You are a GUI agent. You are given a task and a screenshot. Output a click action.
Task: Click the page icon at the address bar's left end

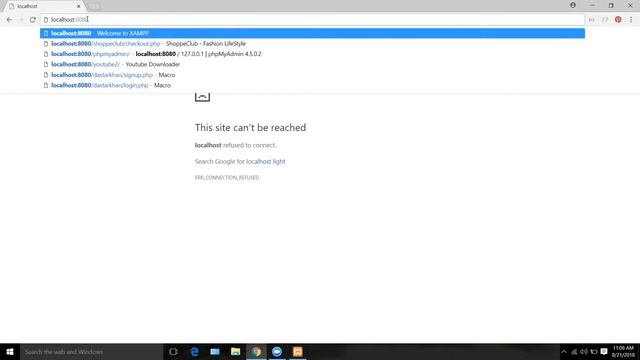pyautogui.click(x=46, y=20)
